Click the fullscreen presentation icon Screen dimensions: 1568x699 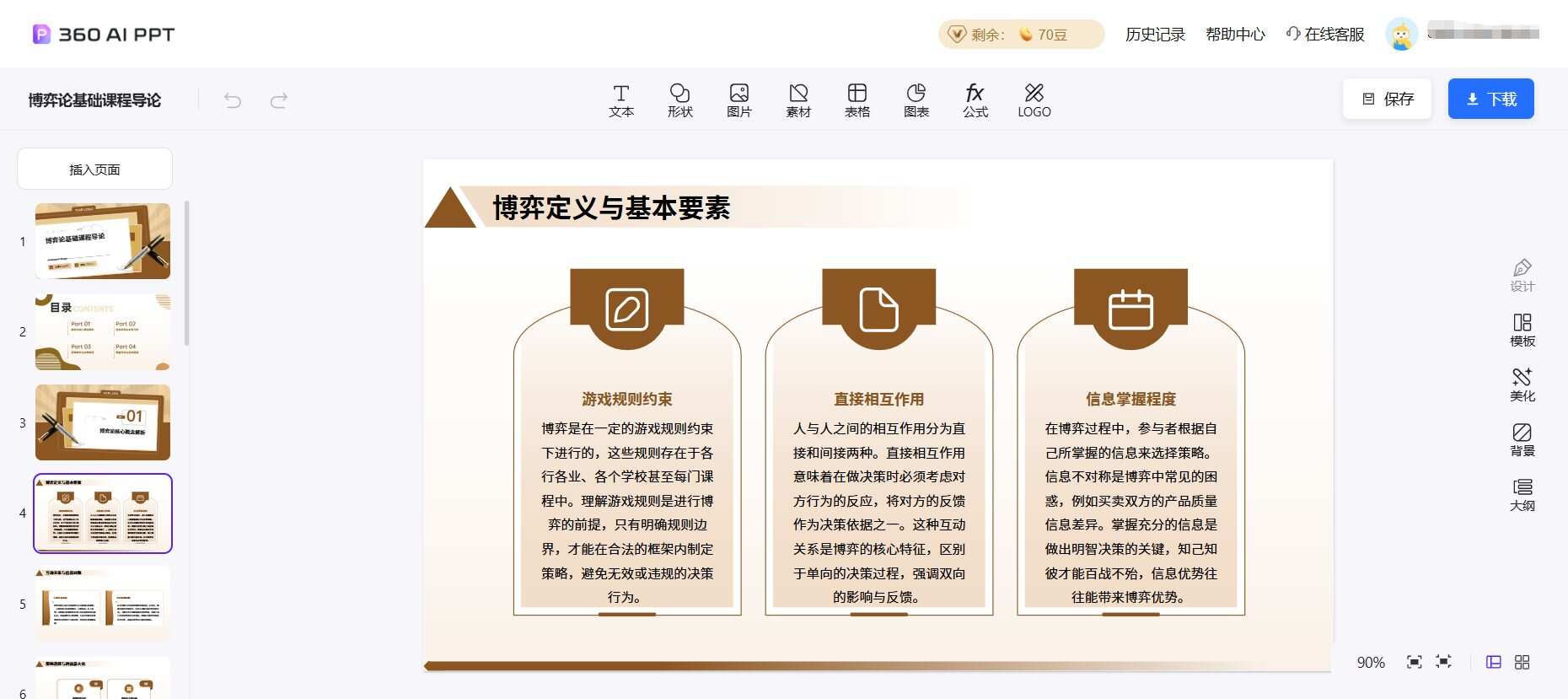(x=1443, y=662)
